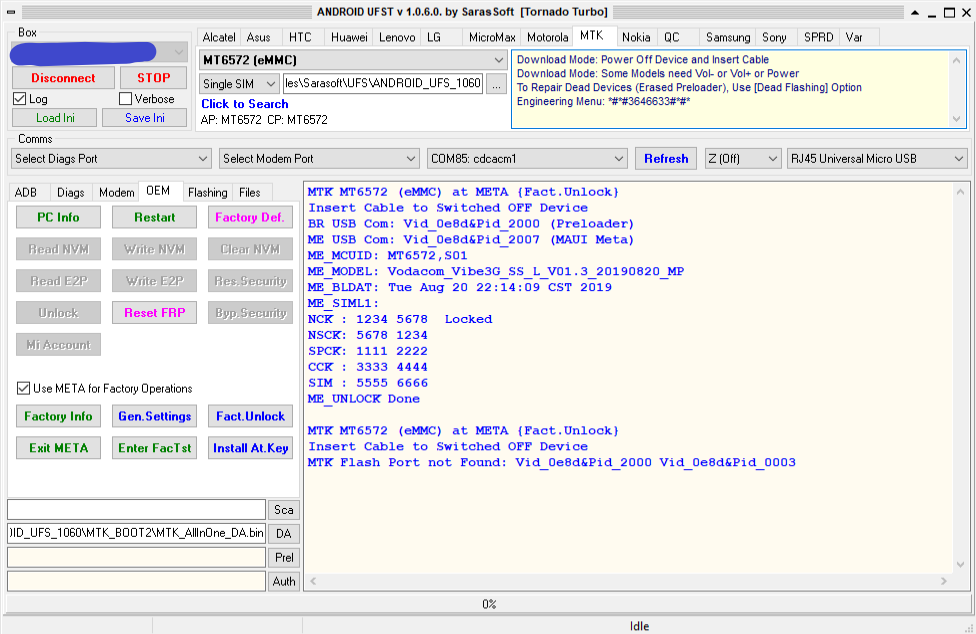Switch to the Samsung tab
The image size is (976, 634).
[728, 37]
